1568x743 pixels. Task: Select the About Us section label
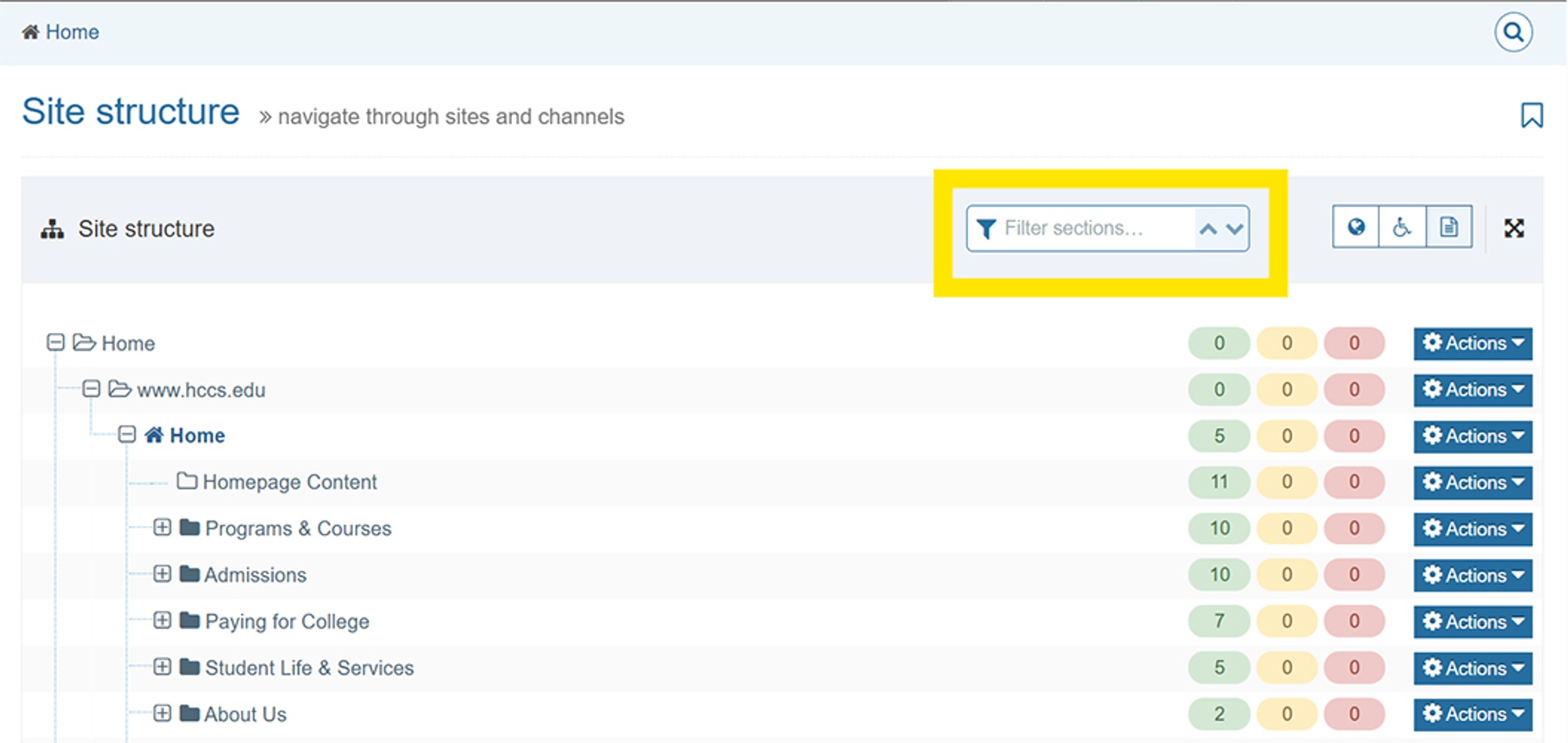[x=245, y=714]
